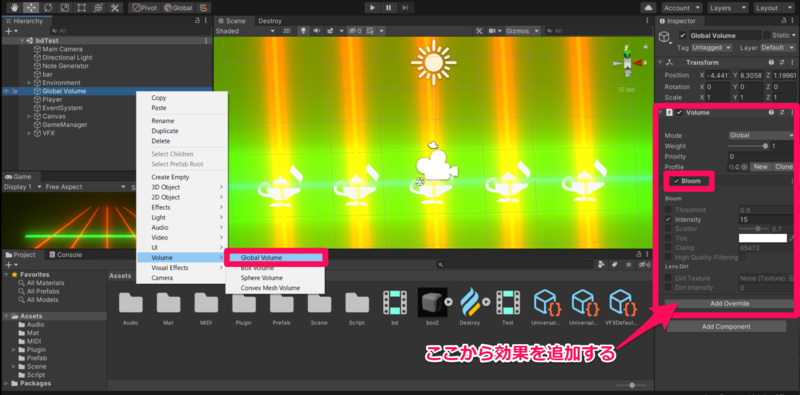800x395 pixels.
Task: Open the Destroy asset icon in Assets
Action: (x=470, y=302)
